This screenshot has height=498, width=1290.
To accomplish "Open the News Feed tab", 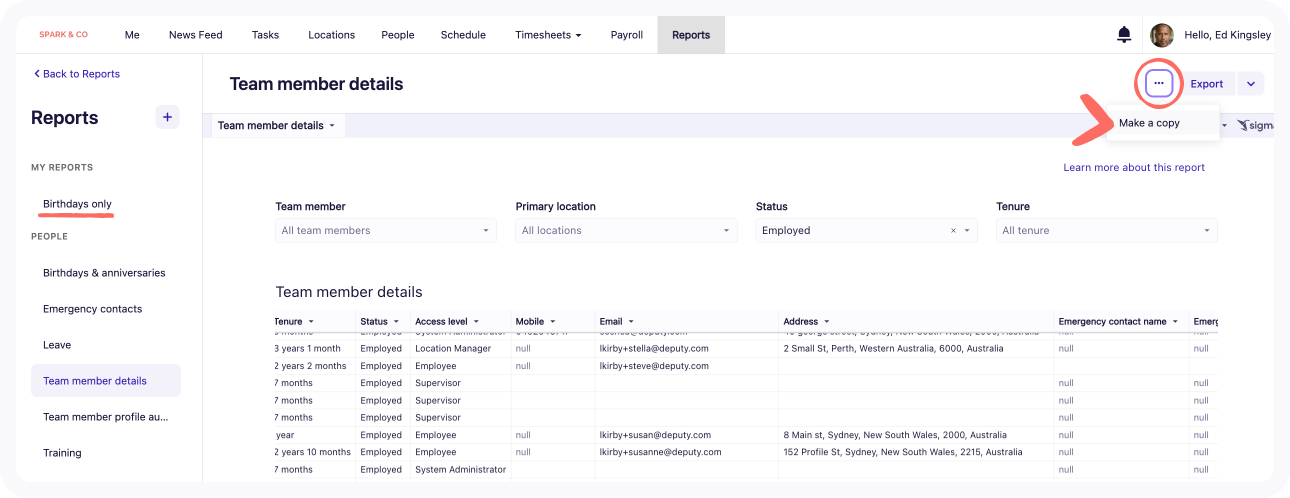I will click(196, 35).
